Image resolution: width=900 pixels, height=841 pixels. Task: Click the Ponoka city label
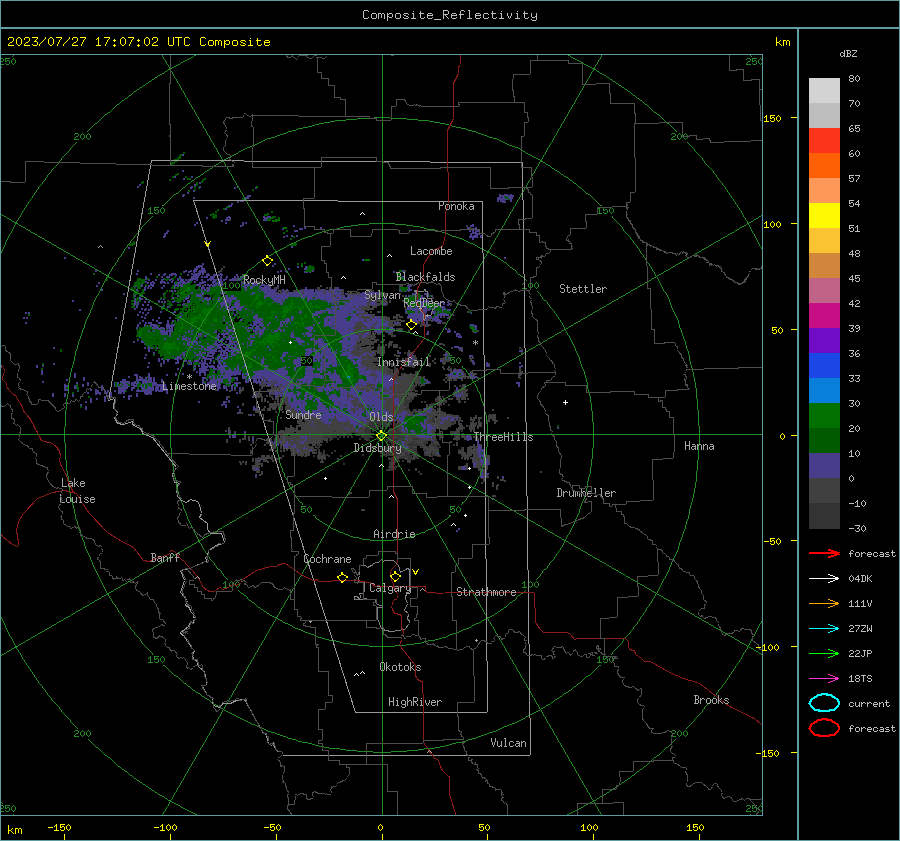[456, 206]
